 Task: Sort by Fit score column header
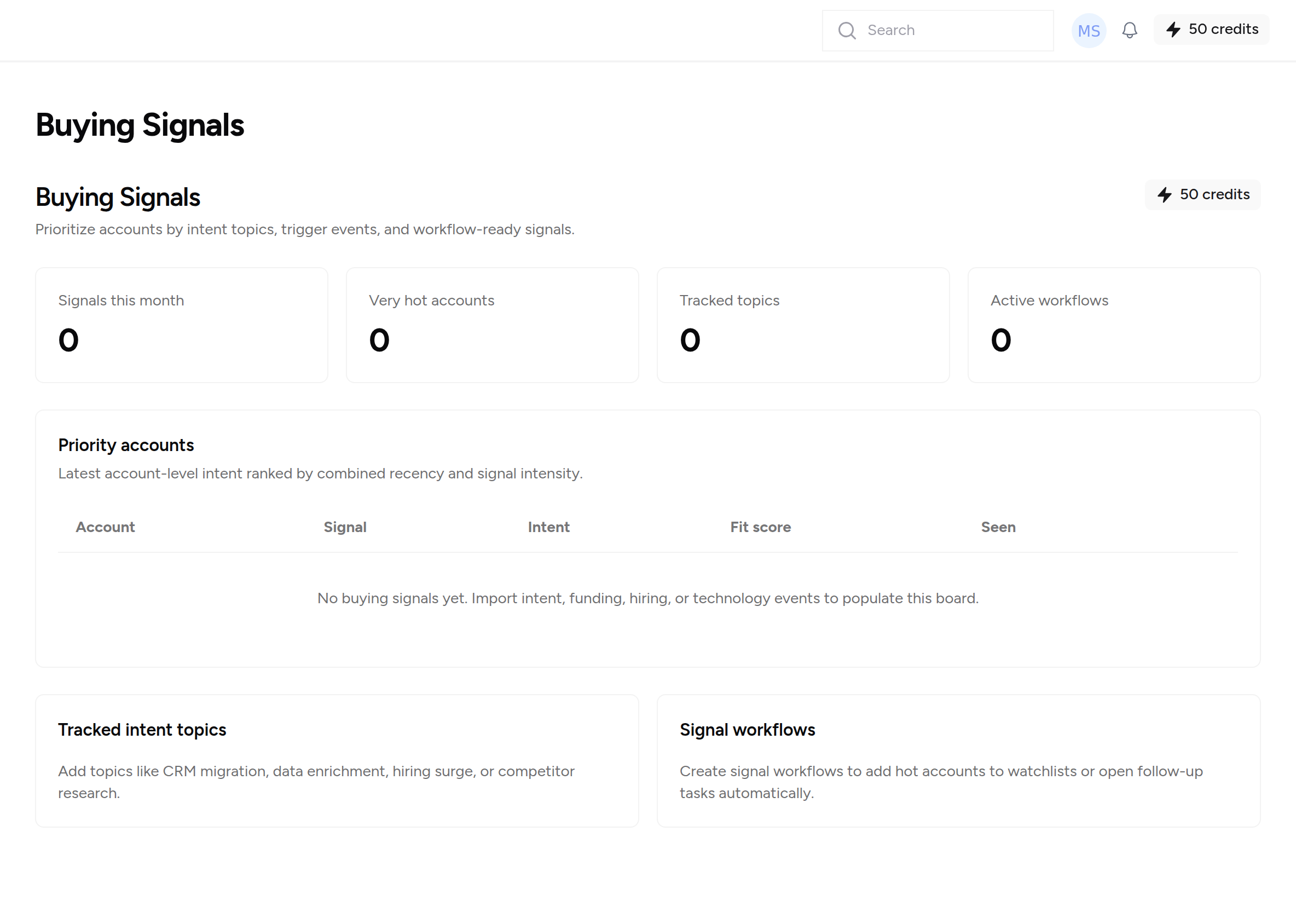[760, 527]
